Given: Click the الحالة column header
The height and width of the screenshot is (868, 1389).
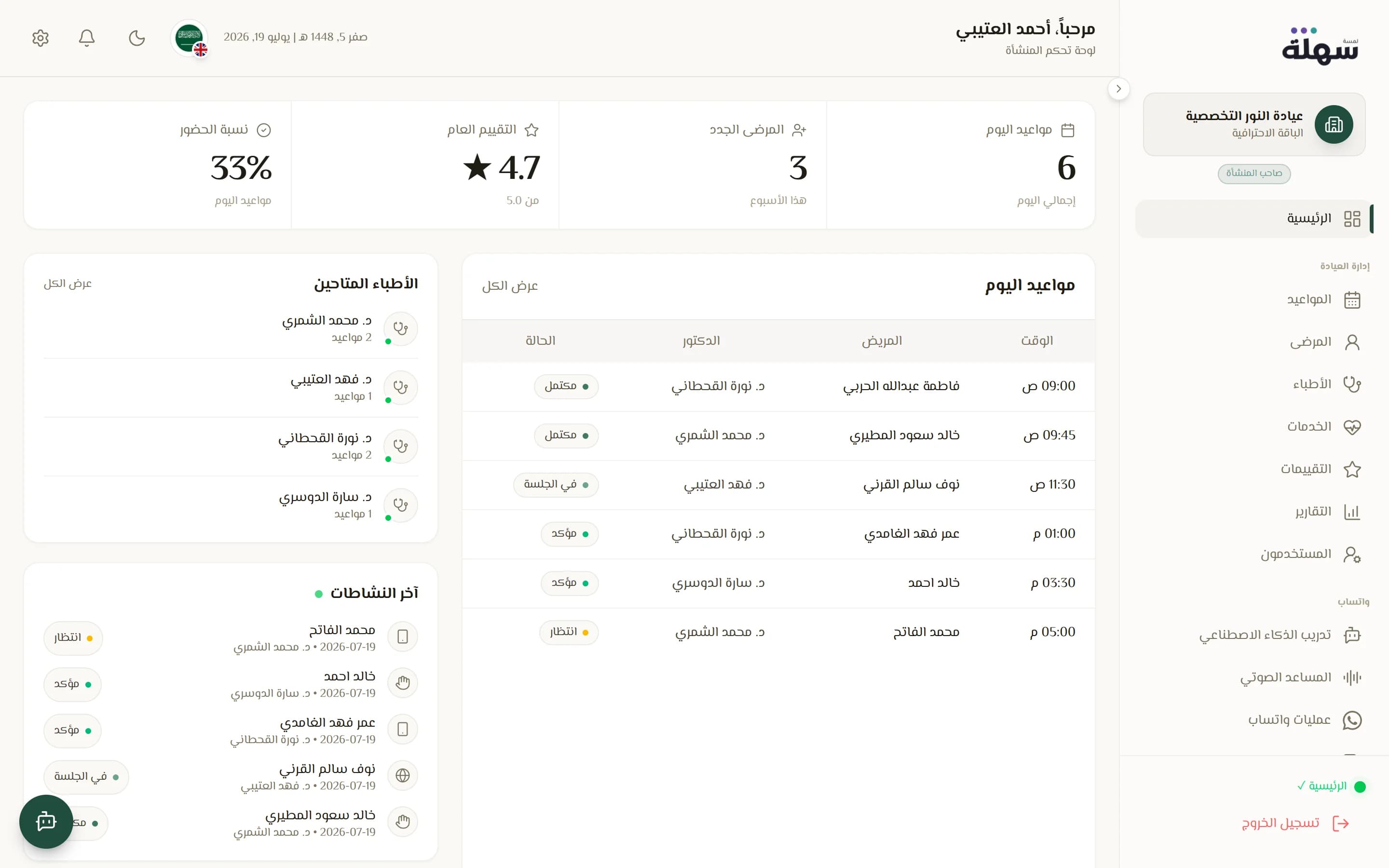Looking at the screenshot, I should point(540,341).
